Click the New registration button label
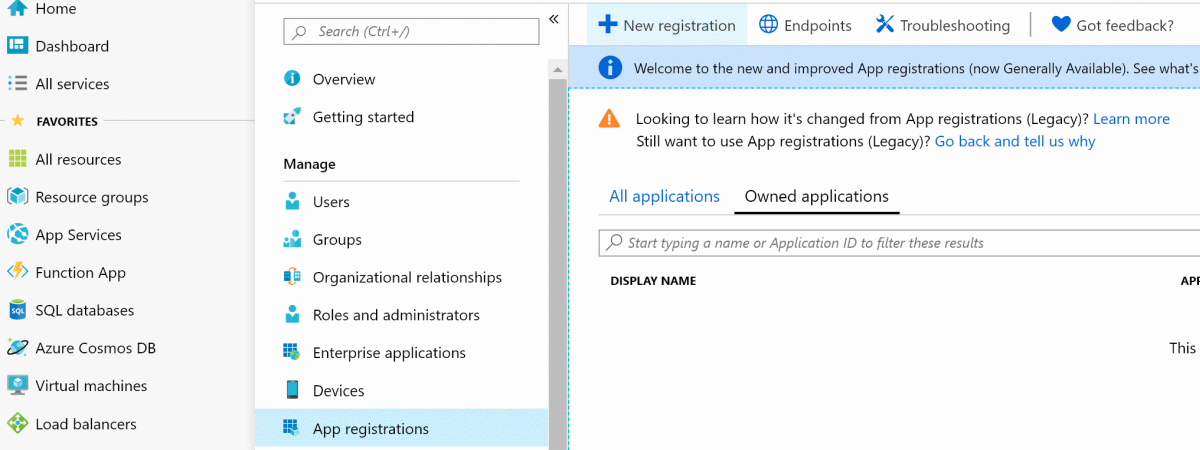Viewport: 1200px width, 450px height. tap(679, 26)
